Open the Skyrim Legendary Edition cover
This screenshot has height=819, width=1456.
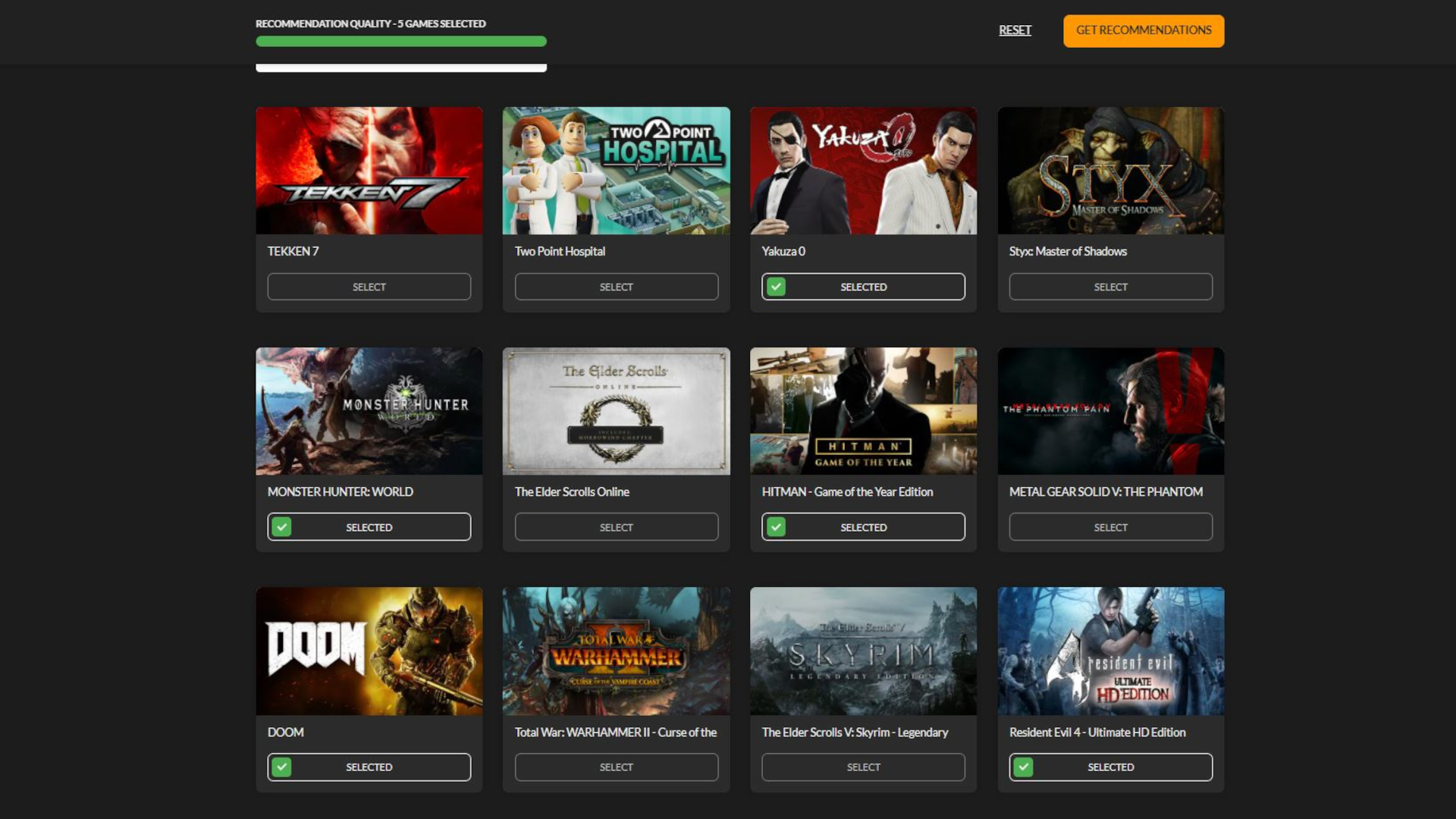[864, 651]
